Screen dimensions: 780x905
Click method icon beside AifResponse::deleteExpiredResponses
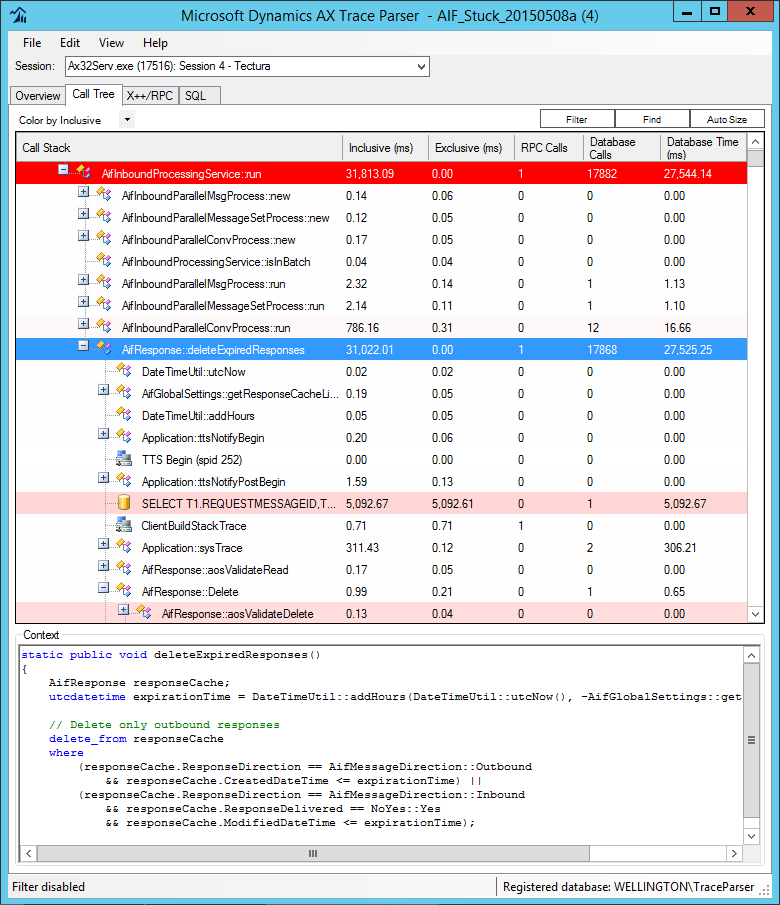click(x=105, y=347)
